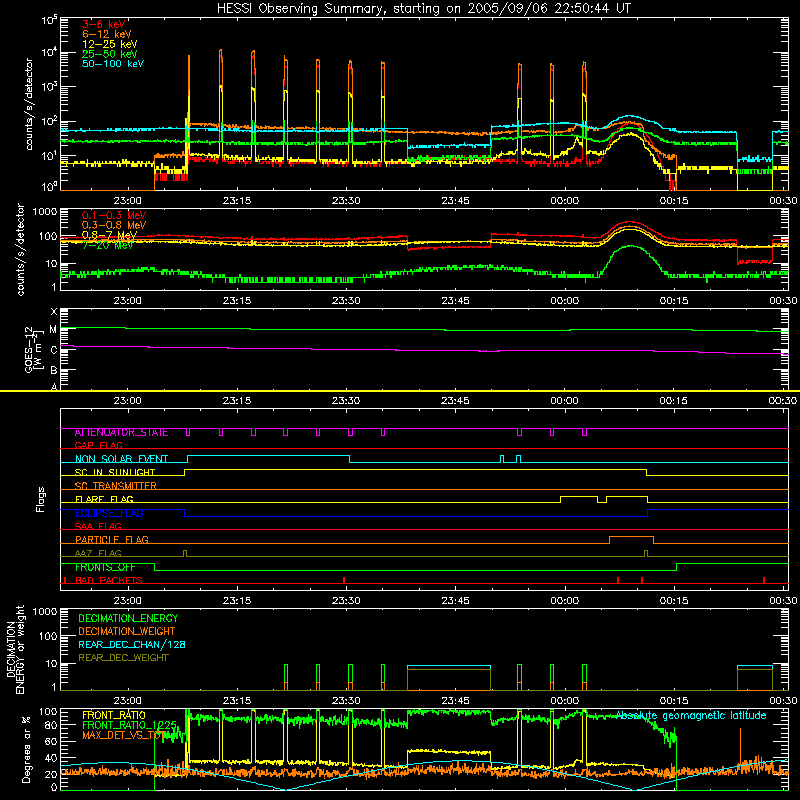Click the FRONT_RATIO_1225 legend label
This screenshot has width=800, height=800.
click(x=129, y=725)
